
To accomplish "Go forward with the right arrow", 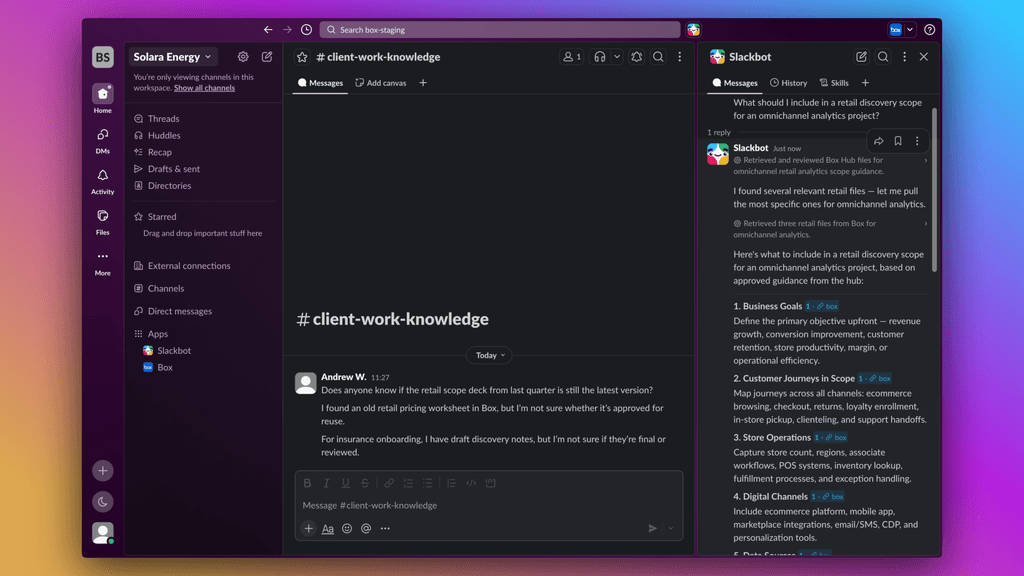I will coord(287,29).
